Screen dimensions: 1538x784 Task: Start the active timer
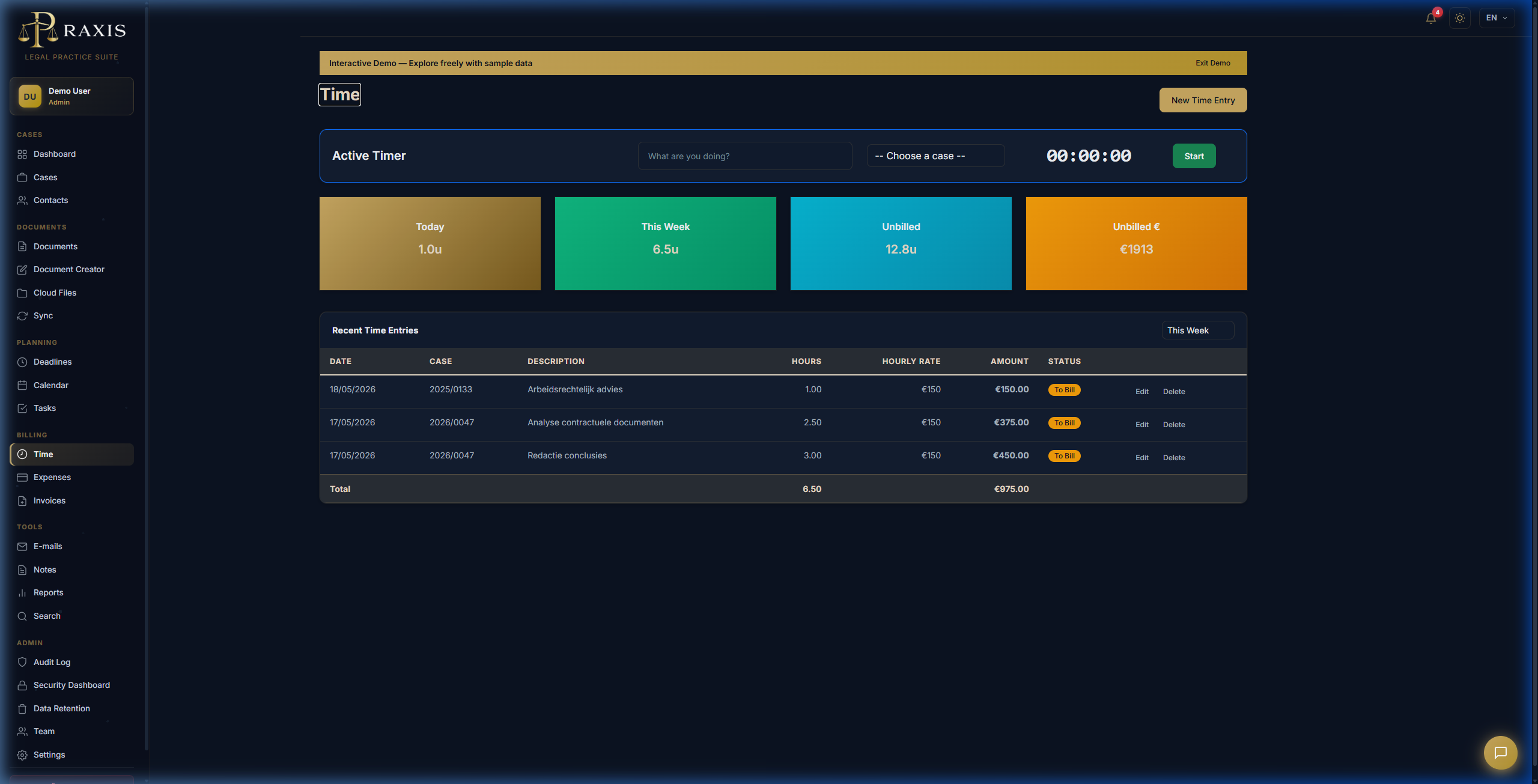(1194, 156)
